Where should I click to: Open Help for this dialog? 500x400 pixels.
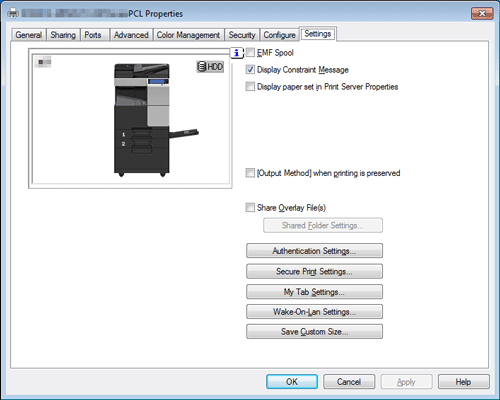464,382
